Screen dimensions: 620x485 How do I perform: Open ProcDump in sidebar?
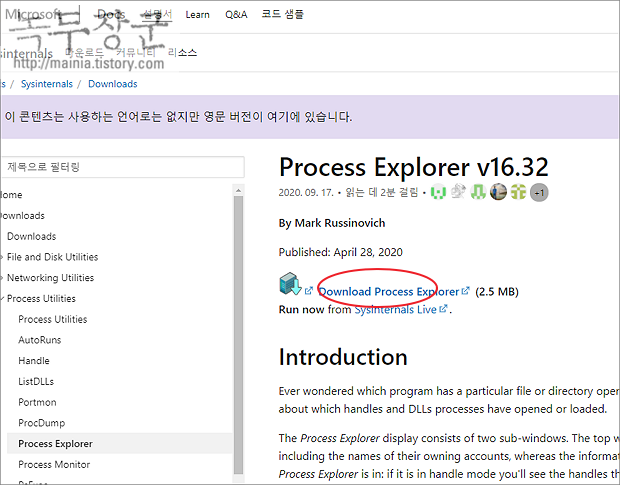(x=42, y=423)
